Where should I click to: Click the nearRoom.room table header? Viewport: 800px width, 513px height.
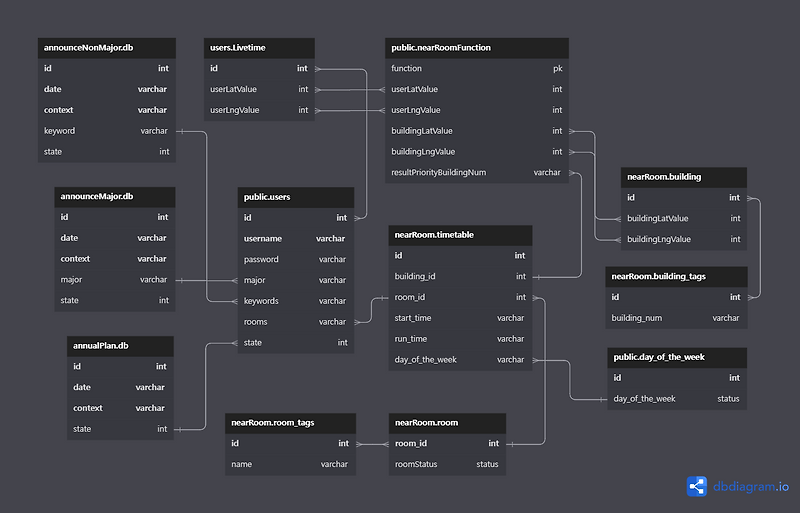tap(447, 423)
